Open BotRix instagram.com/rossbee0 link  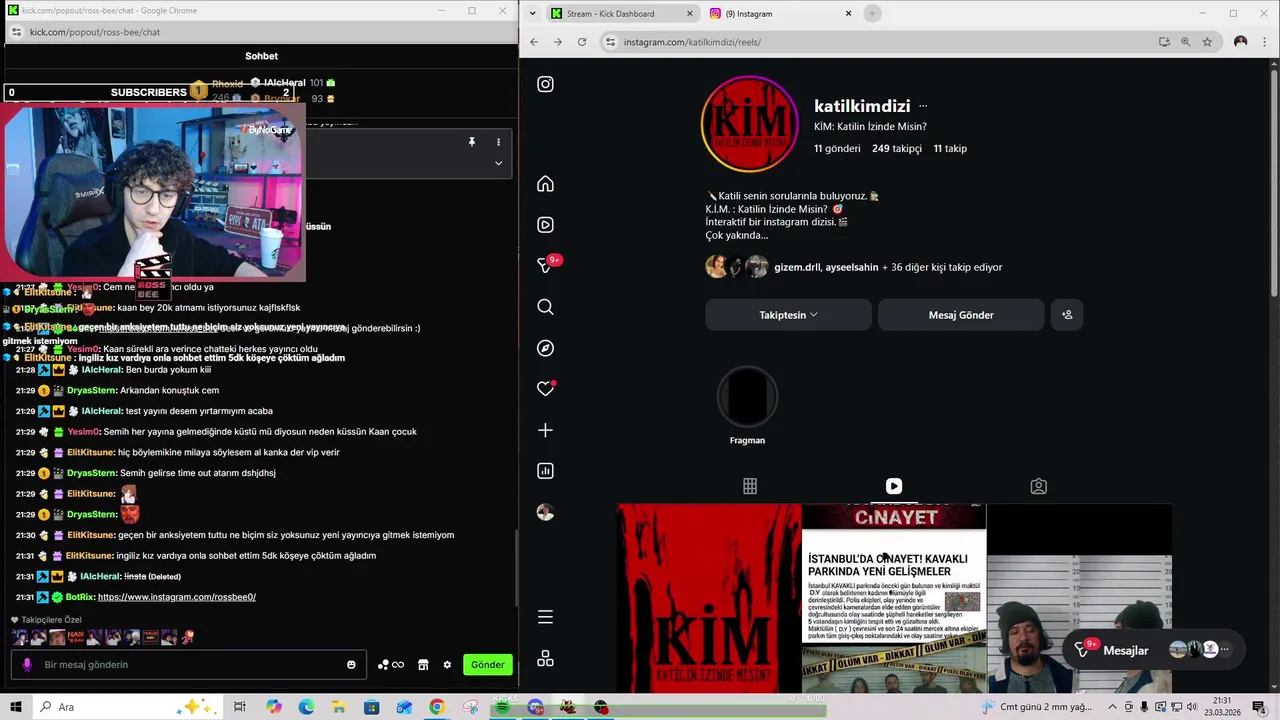pos(177,597)
